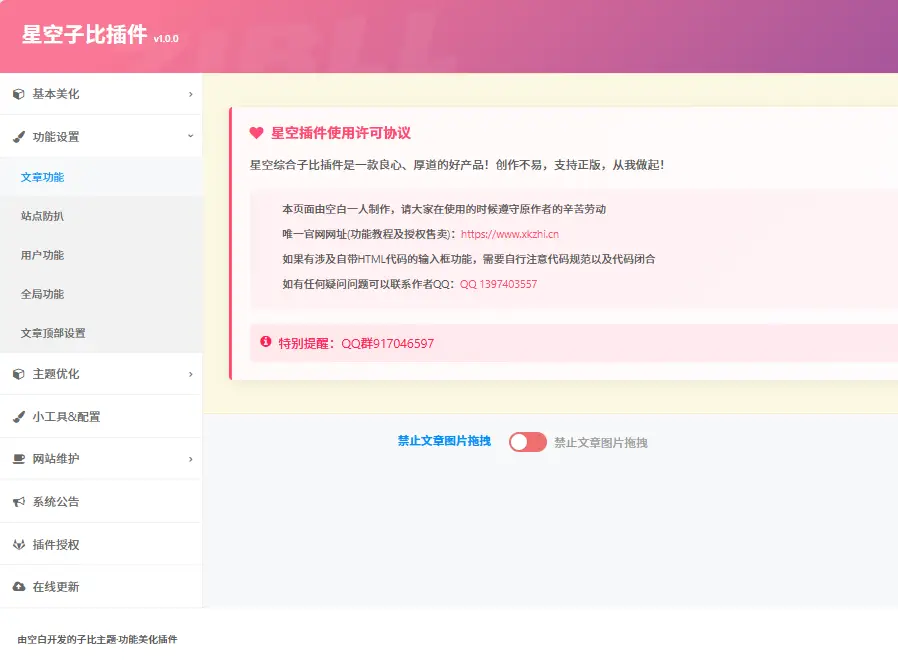Select the 用户功能 submenu item
898x662 pixels.
pyautogui.click(x=42, y=255)
